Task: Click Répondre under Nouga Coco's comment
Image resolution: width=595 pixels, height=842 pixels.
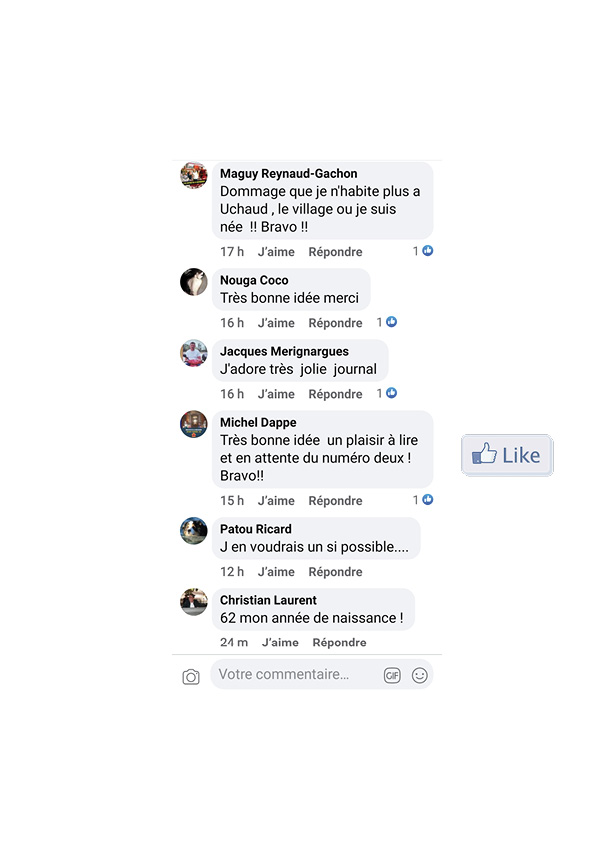Action: (x=335, y=323)
